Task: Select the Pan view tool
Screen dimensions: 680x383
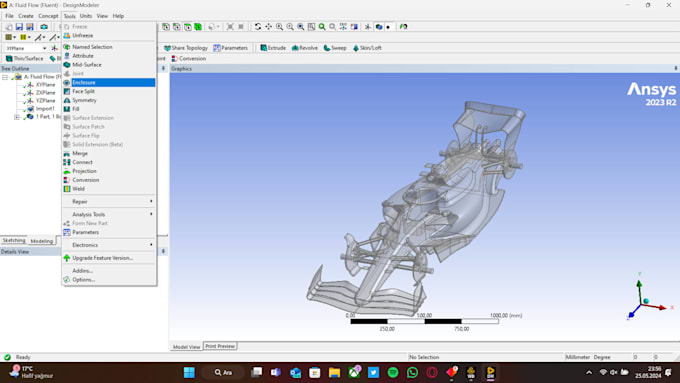Action: pyautogui.click(x=268, y=27)
